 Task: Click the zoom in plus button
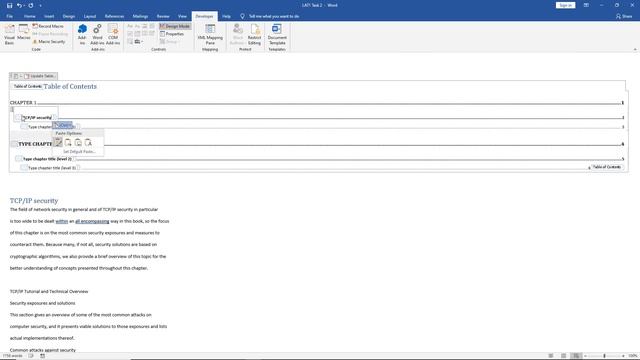tap(623, 356)
